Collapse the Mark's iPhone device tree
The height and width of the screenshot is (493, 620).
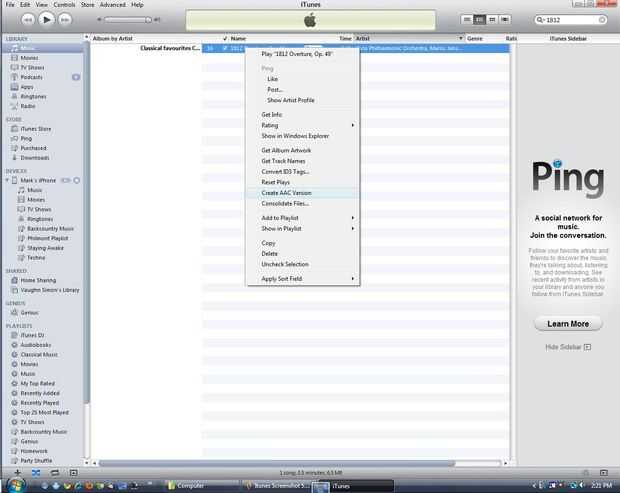pyautogui.click(x=7, y=180)
